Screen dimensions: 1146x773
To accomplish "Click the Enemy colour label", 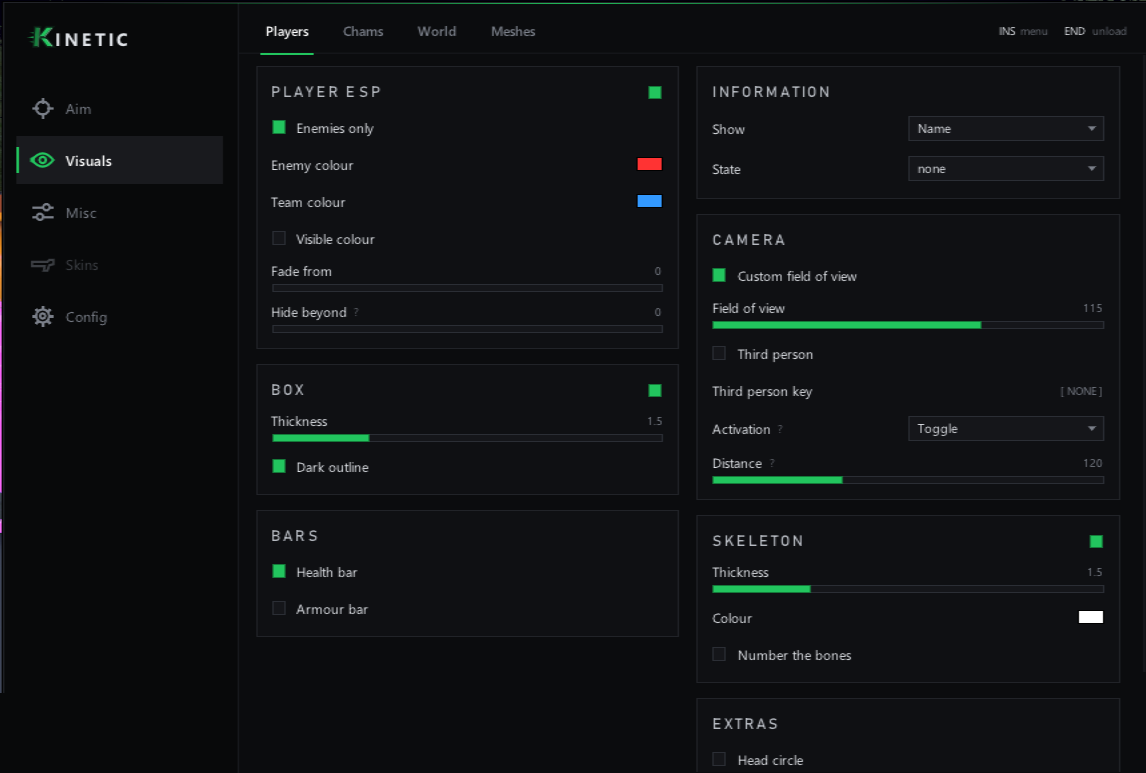I will [x=312, y=165].
